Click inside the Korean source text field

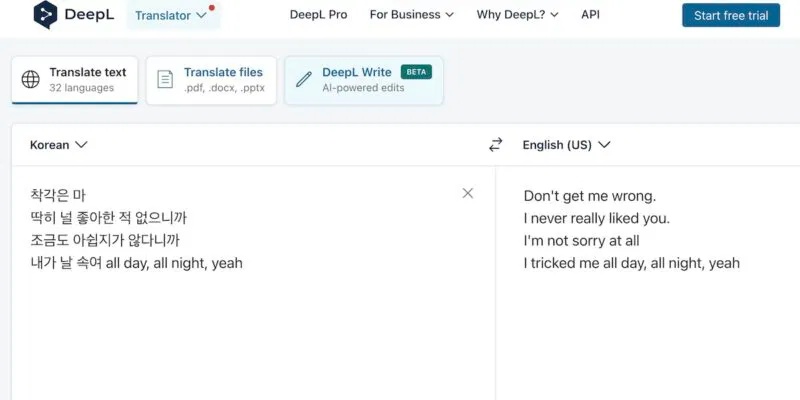click(250, 320)
